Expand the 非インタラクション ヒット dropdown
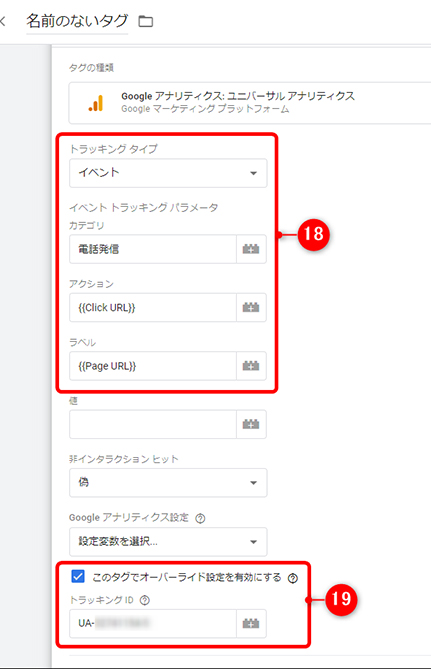431x669 pixels. click(168, 483)
